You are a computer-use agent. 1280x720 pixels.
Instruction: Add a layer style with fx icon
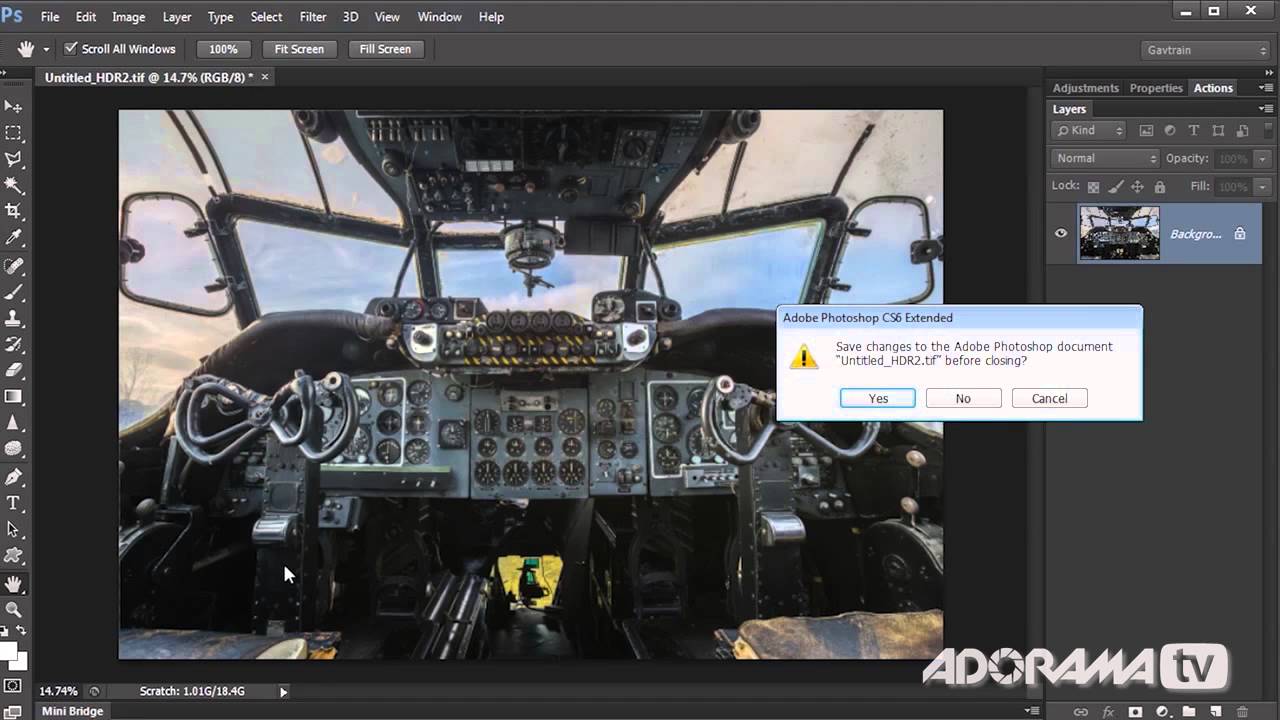[x=1108, y=711]
